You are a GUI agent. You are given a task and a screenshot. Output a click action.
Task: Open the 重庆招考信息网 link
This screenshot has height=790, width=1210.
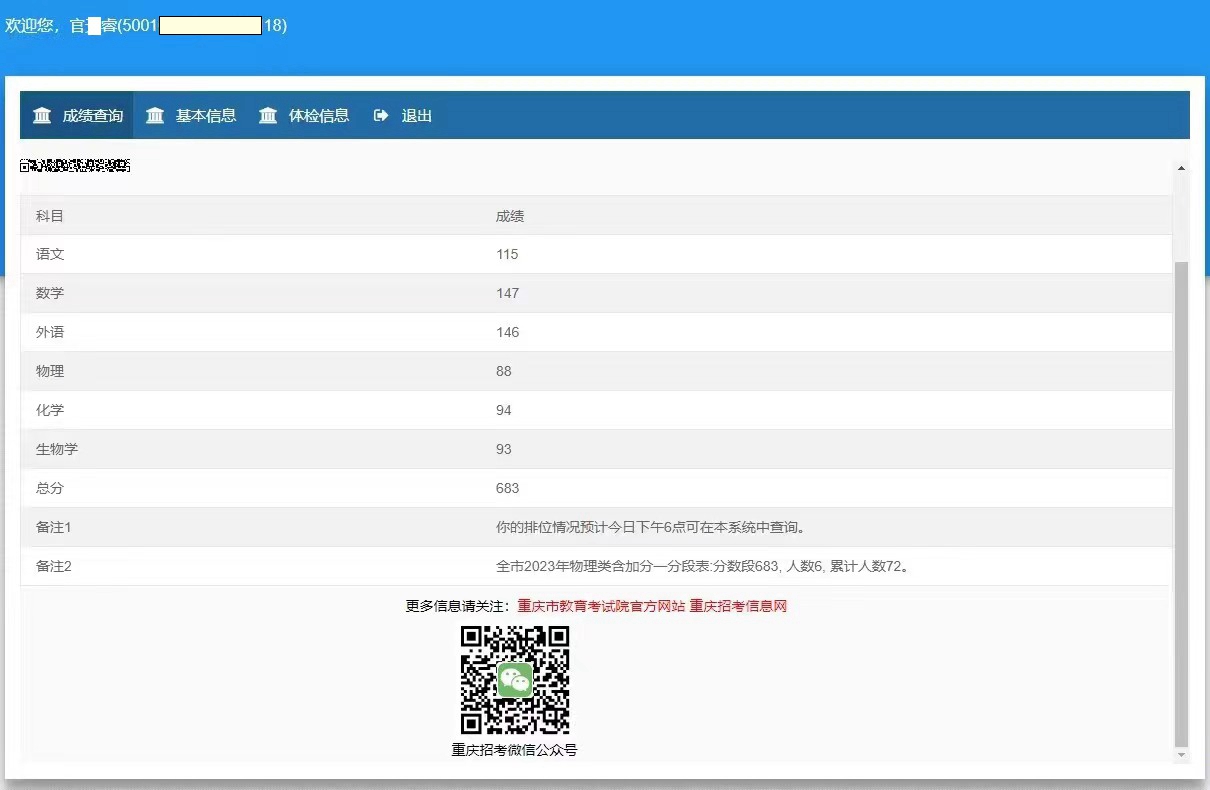738,606
